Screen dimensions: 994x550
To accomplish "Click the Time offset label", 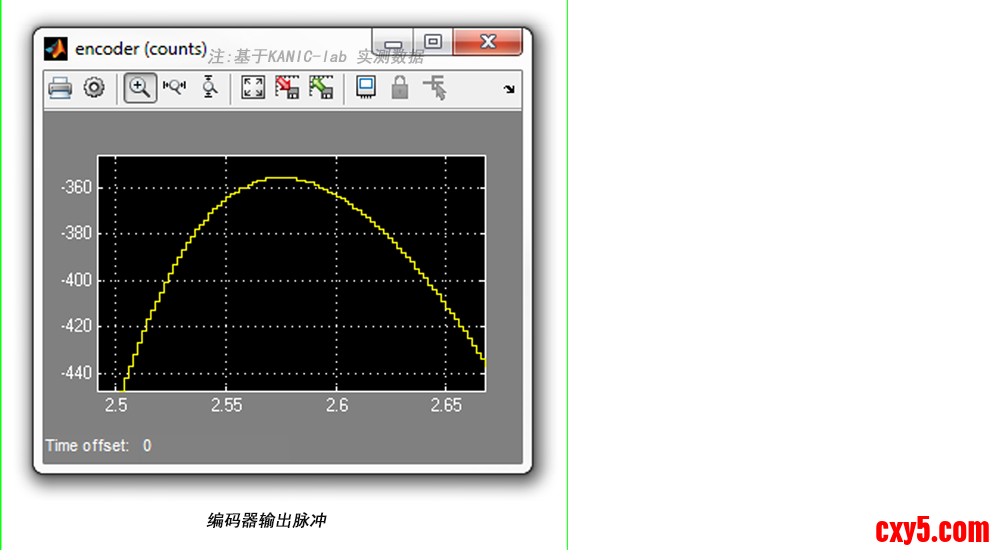I will pos(87,445).
